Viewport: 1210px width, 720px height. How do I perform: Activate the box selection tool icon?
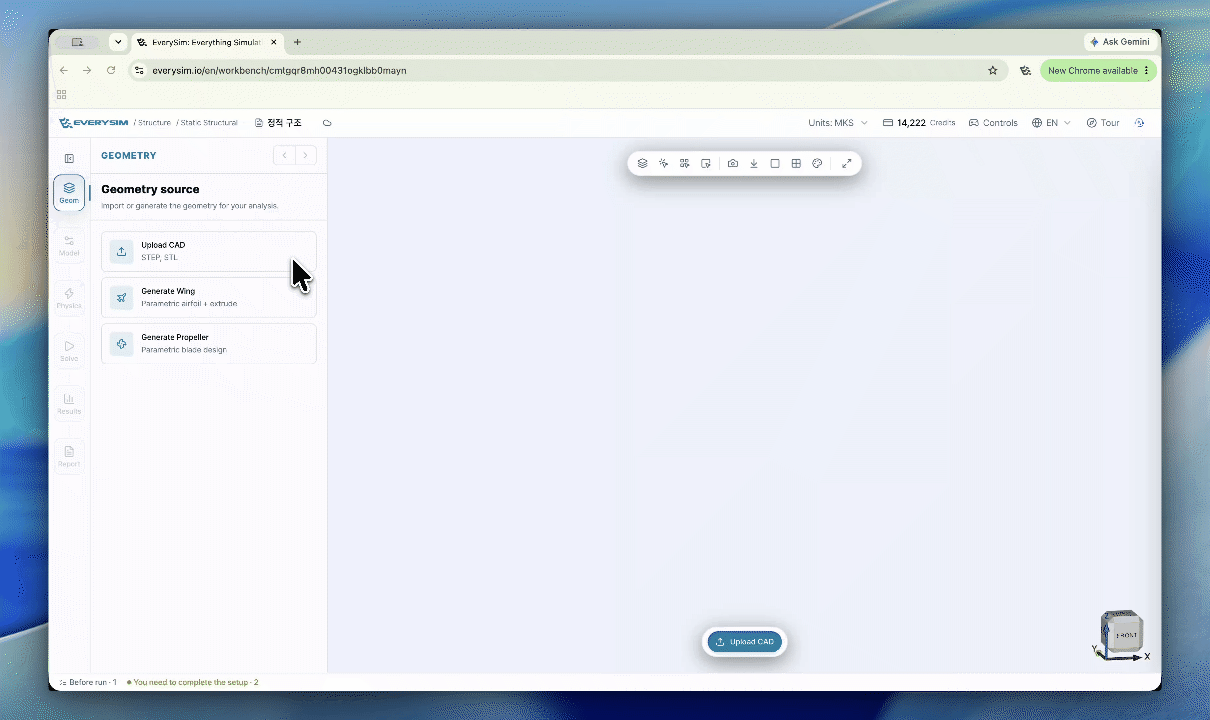coord(706,163)
